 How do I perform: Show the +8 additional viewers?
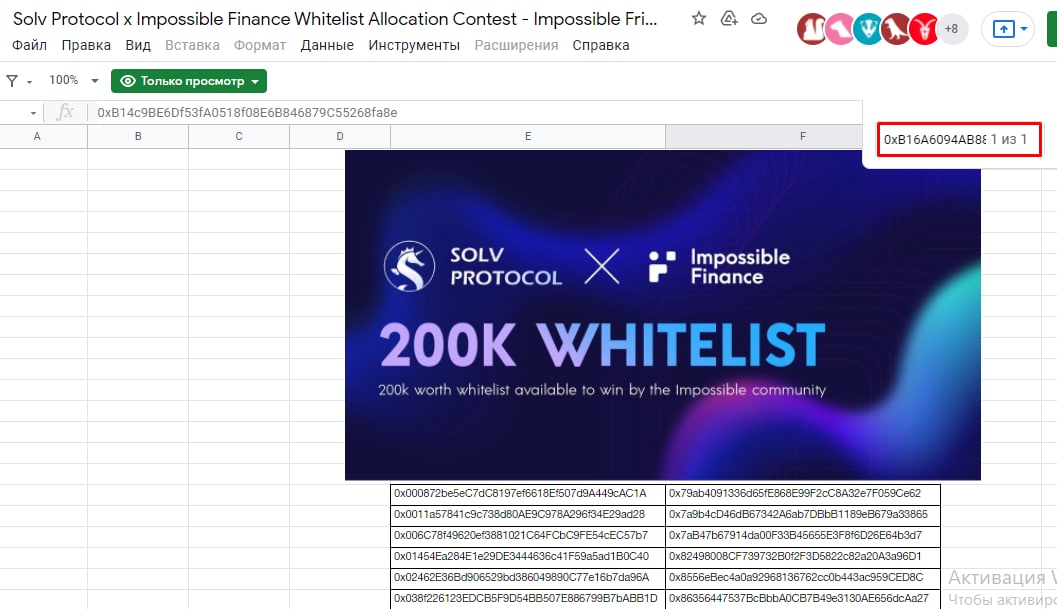point(951,29)
